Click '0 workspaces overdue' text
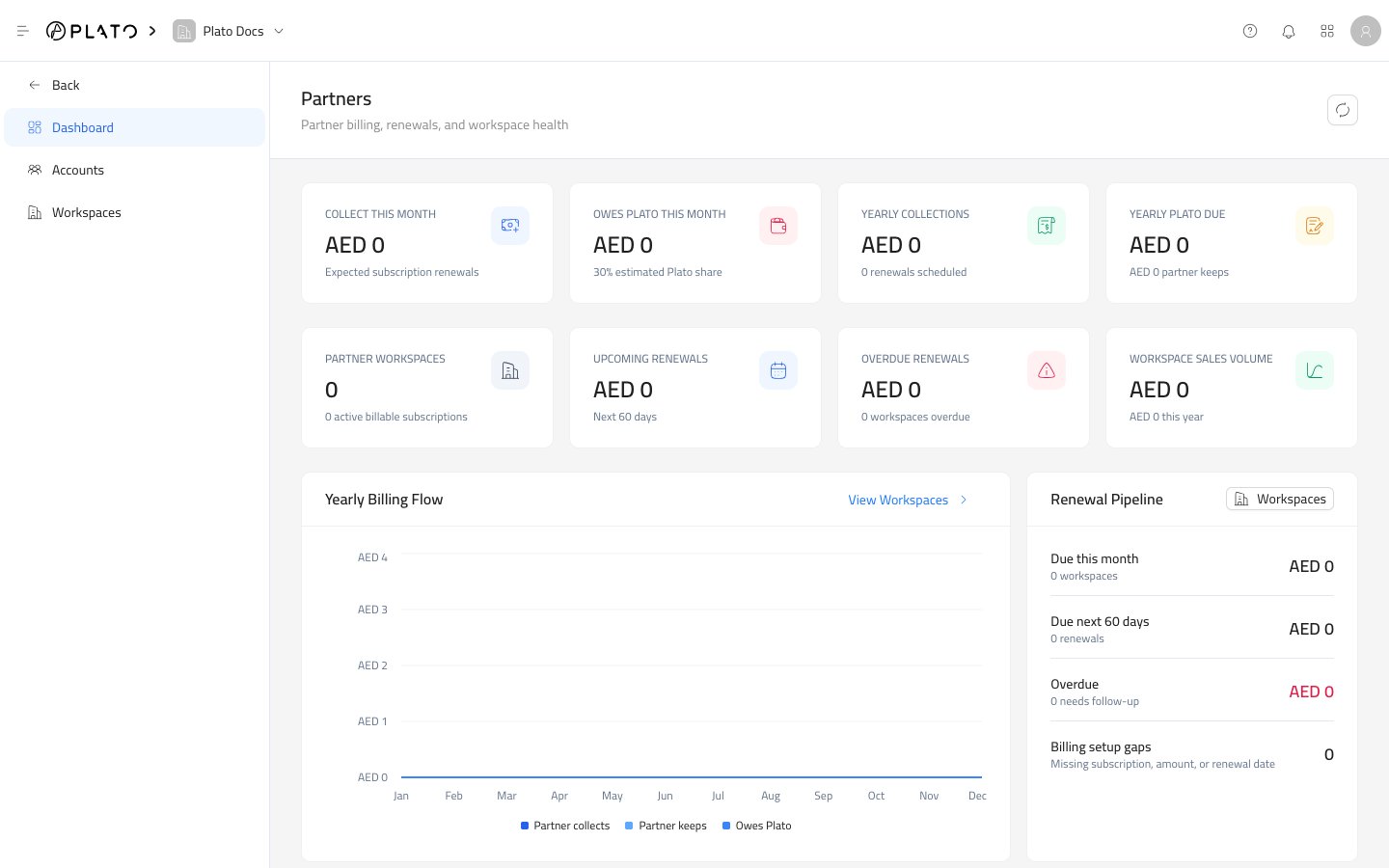The image size is (1389, 868). coord(915,417)
